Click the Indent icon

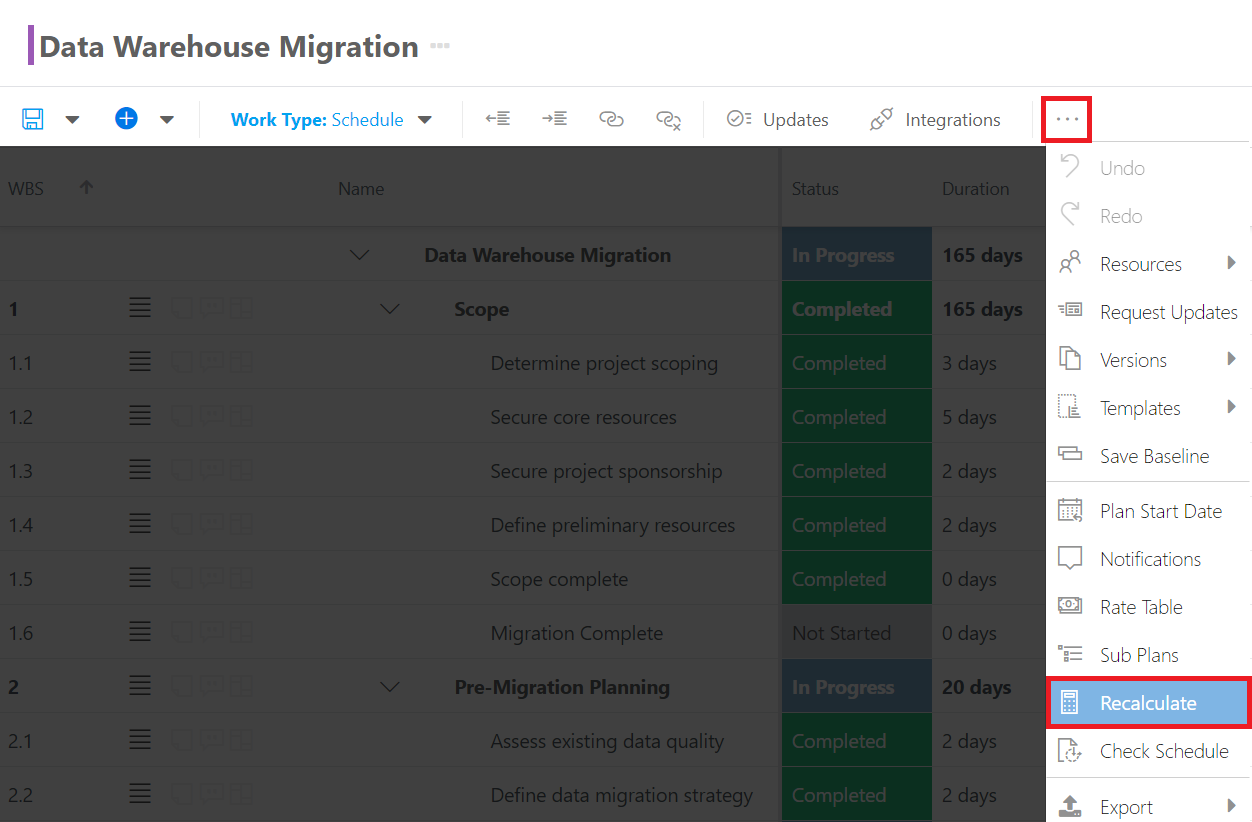click(554, 119)
